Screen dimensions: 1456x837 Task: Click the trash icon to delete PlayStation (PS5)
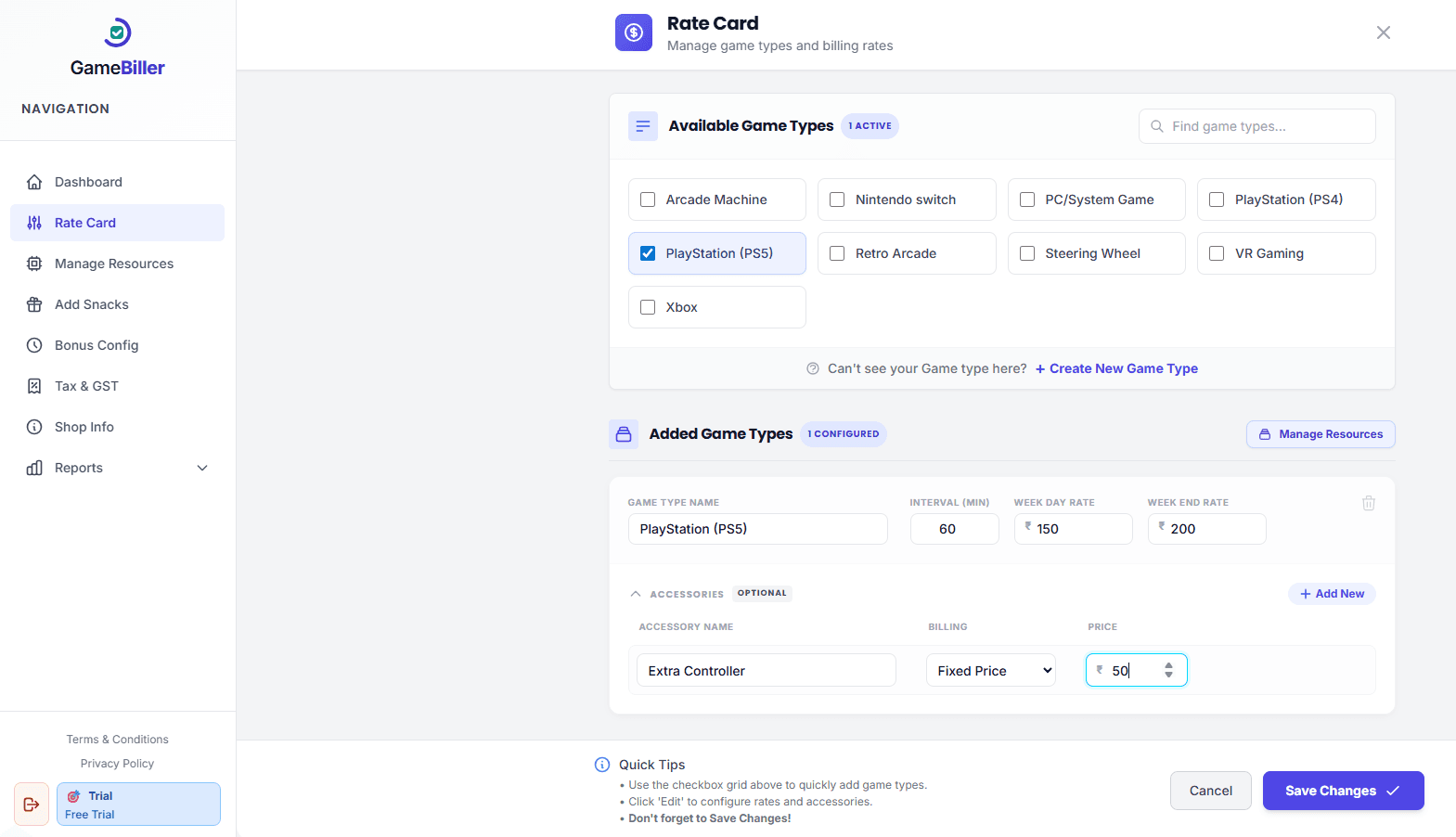pos(1369,503)
